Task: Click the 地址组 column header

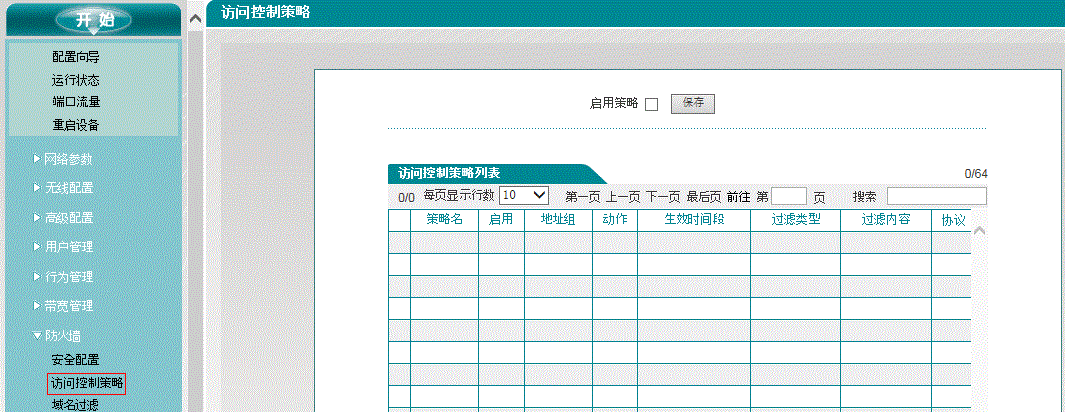Action: [558, 220]
